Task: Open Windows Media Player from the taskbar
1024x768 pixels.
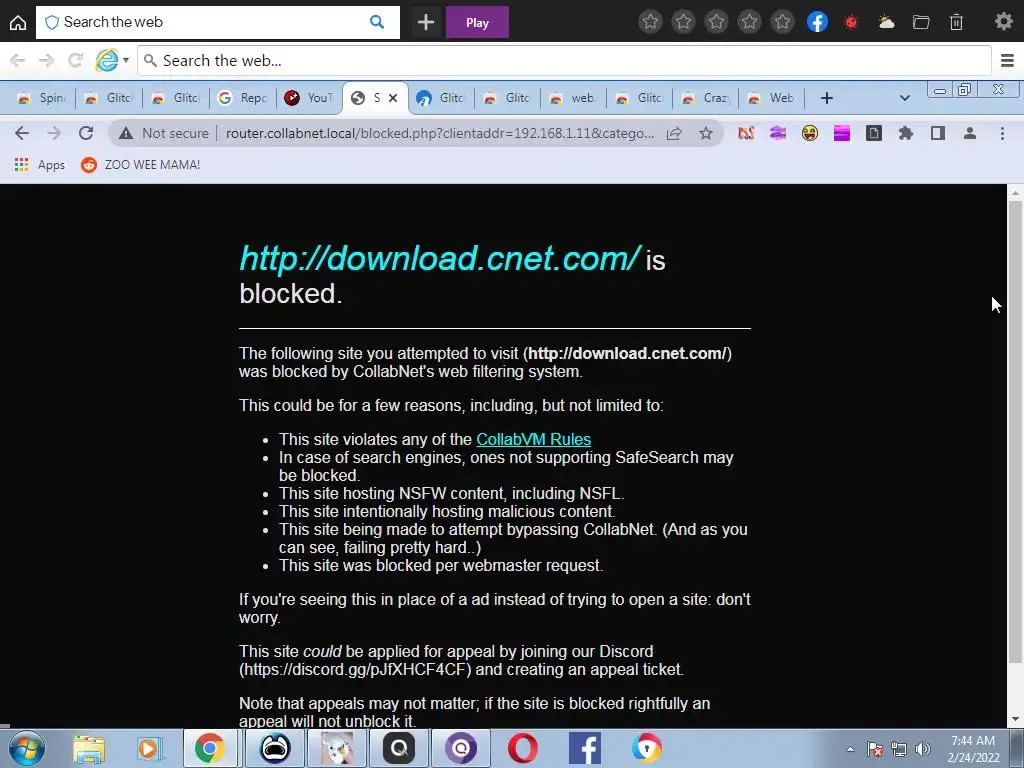Action: tap(148, 749)
